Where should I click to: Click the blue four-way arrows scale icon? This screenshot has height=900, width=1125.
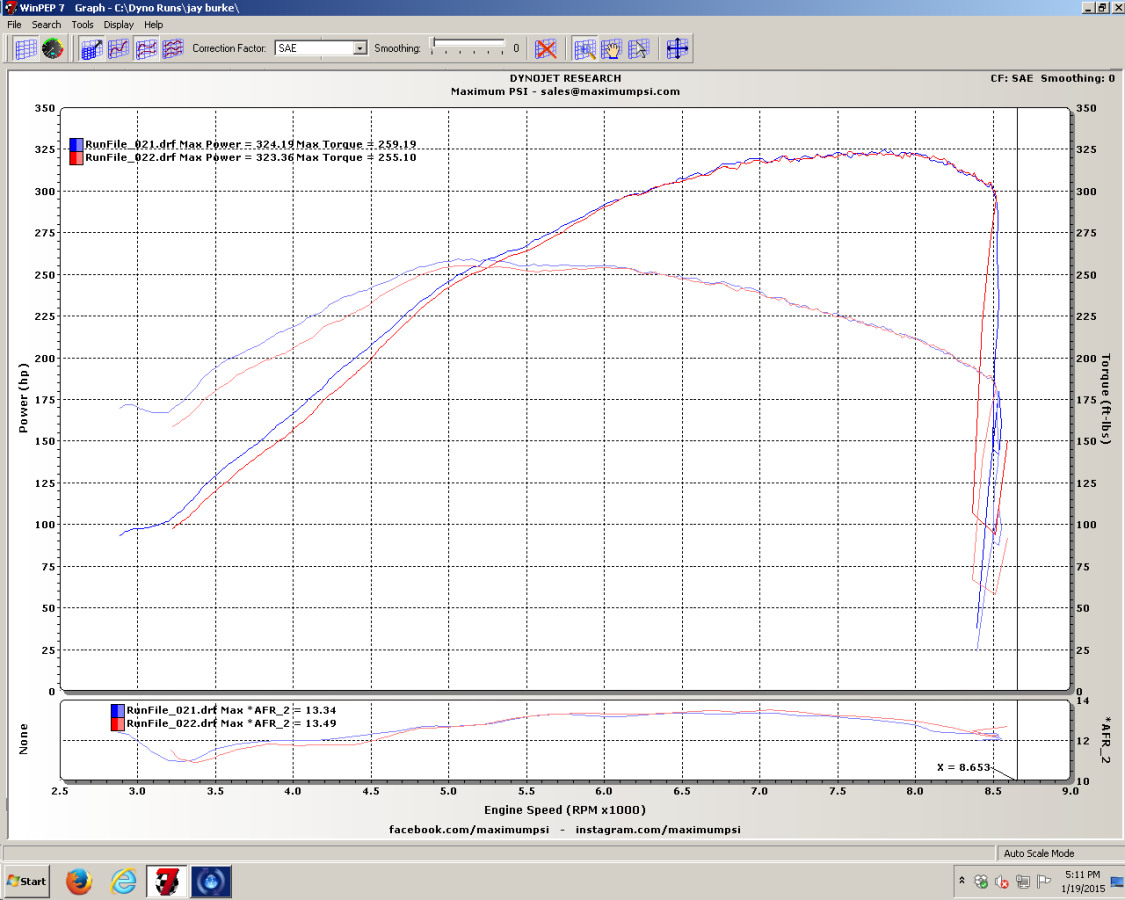pyautogui.click(x=677, y=49)
